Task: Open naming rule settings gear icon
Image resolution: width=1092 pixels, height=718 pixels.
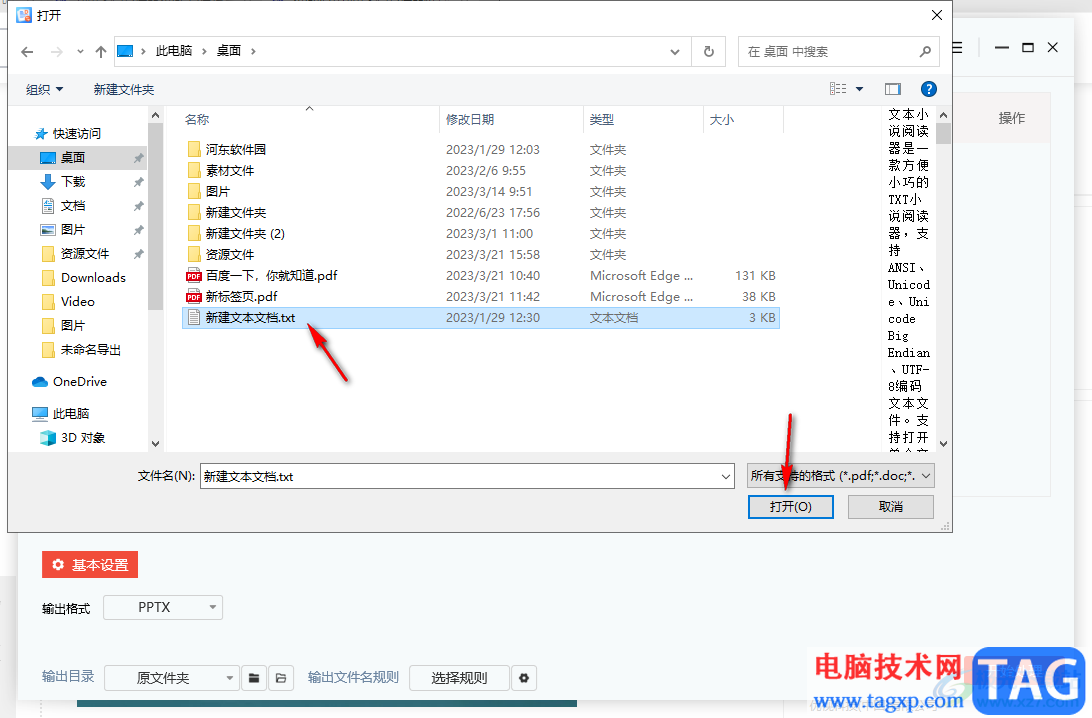Action: click(524, 678)
